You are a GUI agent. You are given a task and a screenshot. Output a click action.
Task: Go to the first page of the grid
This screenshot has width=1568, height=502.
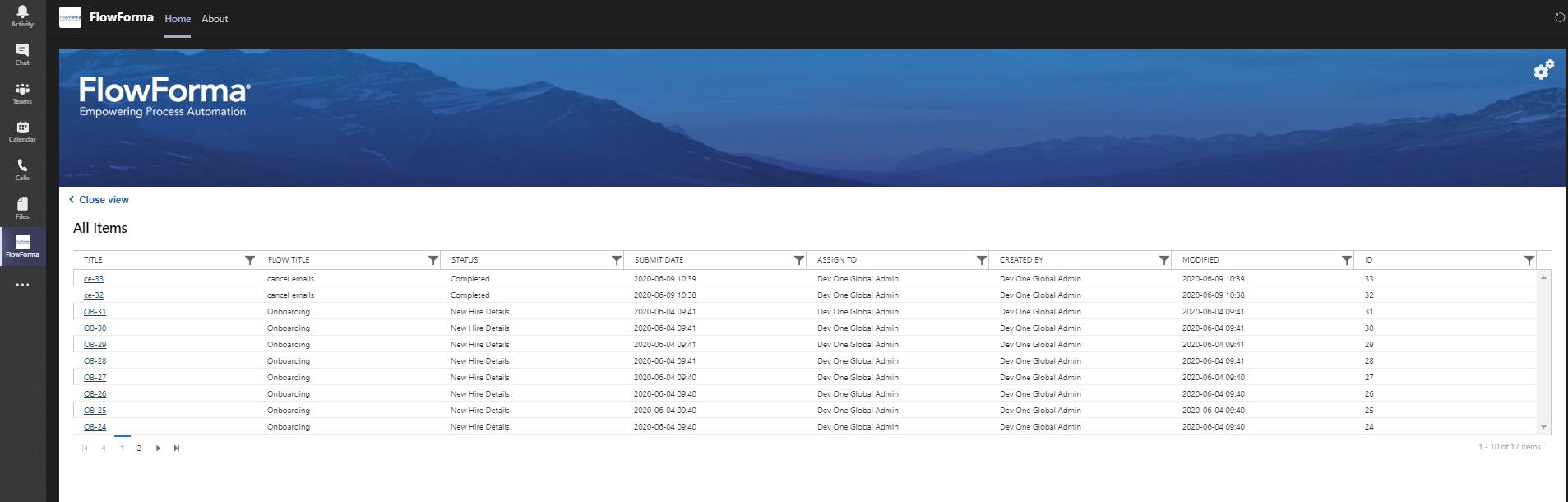pos(85,449)
